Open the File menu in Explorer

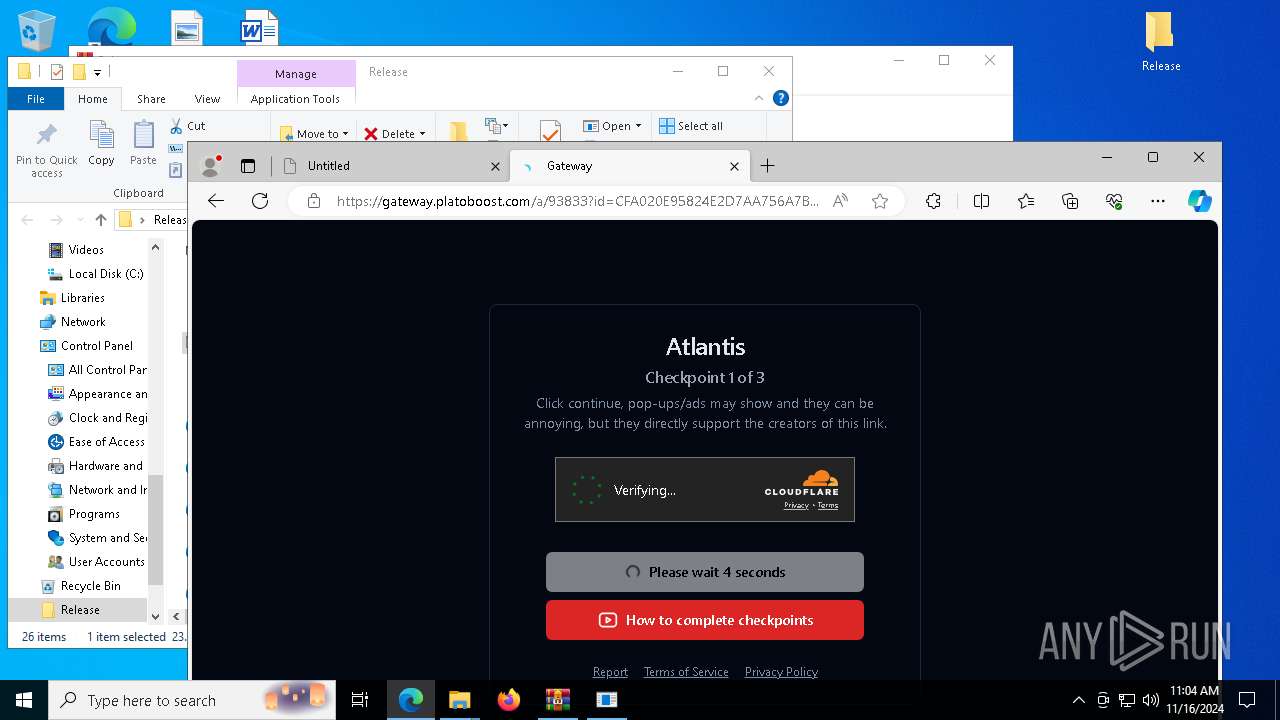pos(36,99)
